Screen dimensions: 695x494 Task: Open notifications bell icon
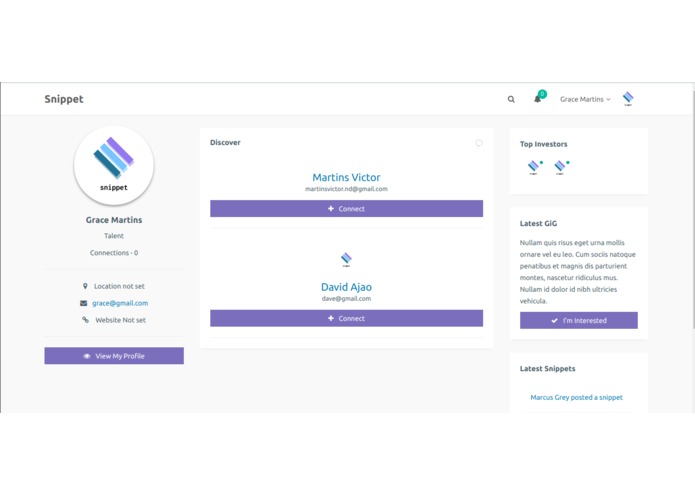tap(537, 99)
